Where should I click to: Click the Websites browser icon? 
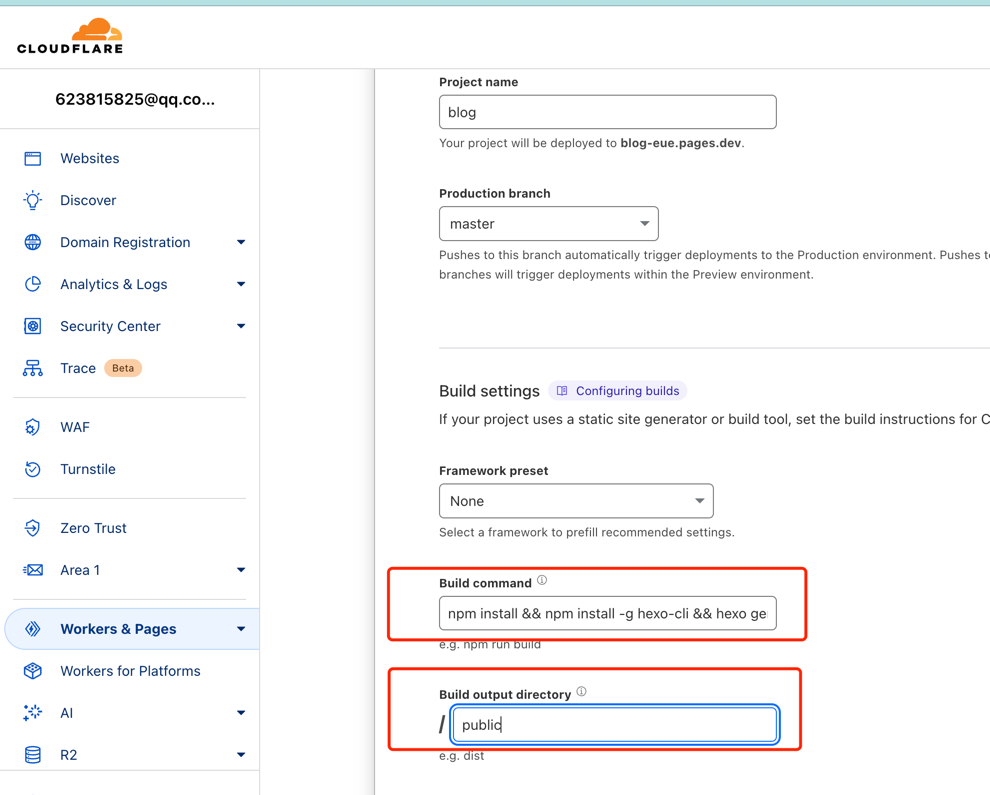coord(33,158)
